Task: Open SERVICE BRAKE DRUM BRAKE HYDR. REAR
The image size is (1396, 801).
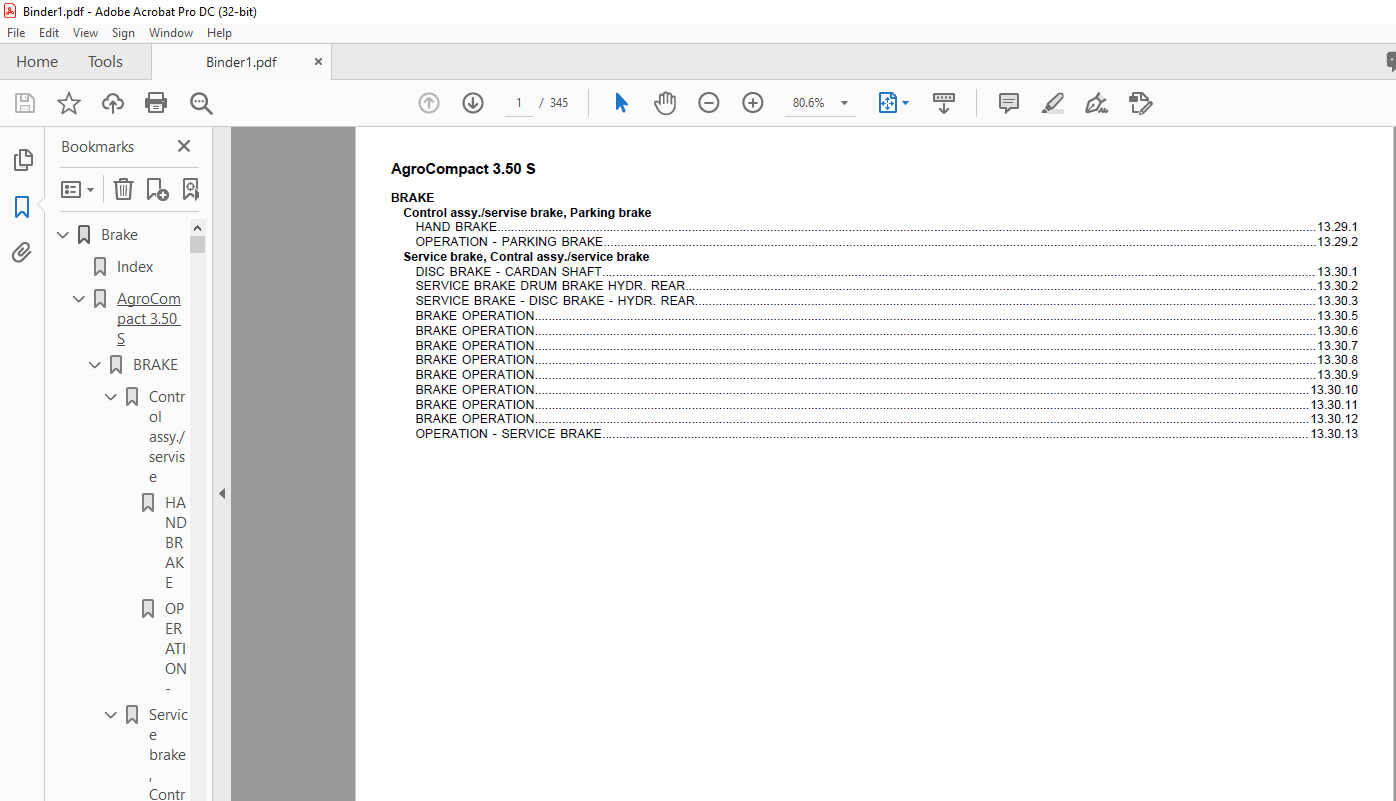Action: point(551,286)
